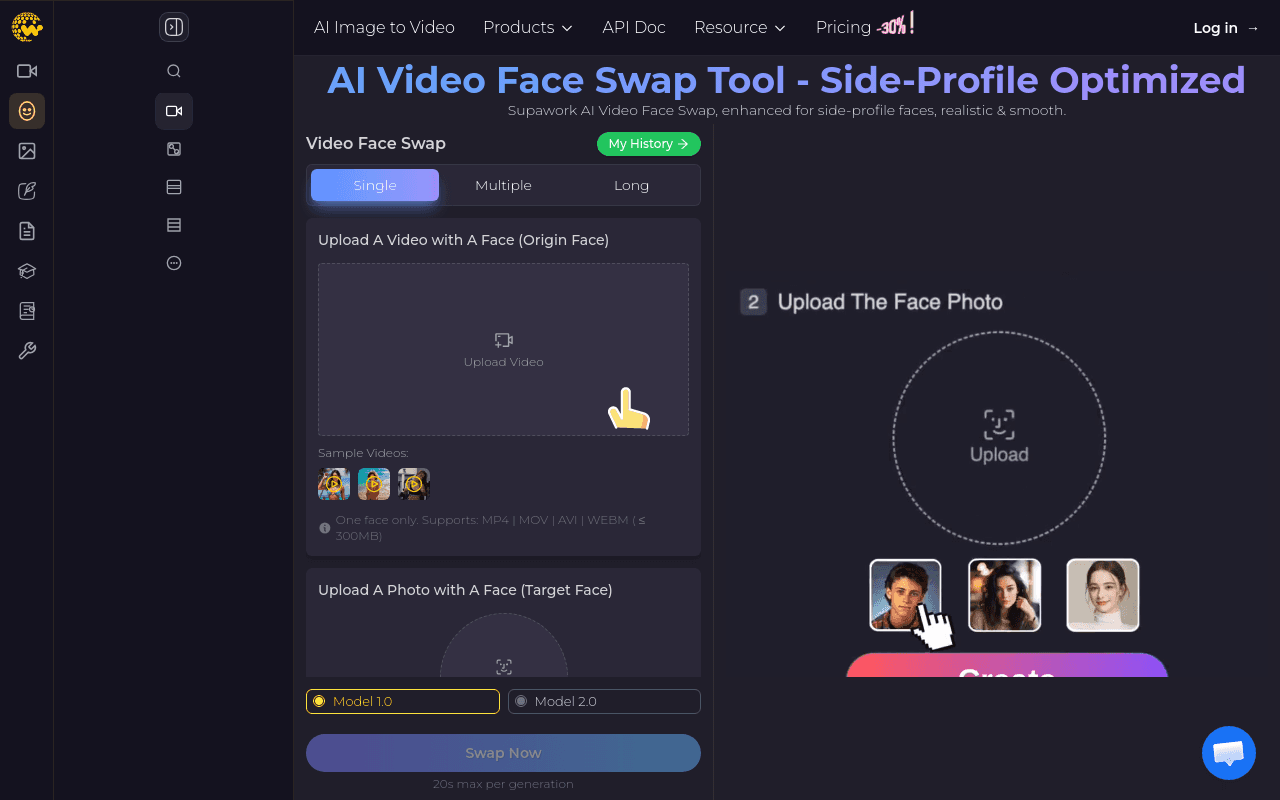Open the video camera section in left rail
1280x800 pixels.
pyautogui.click(x=27, y=71)
